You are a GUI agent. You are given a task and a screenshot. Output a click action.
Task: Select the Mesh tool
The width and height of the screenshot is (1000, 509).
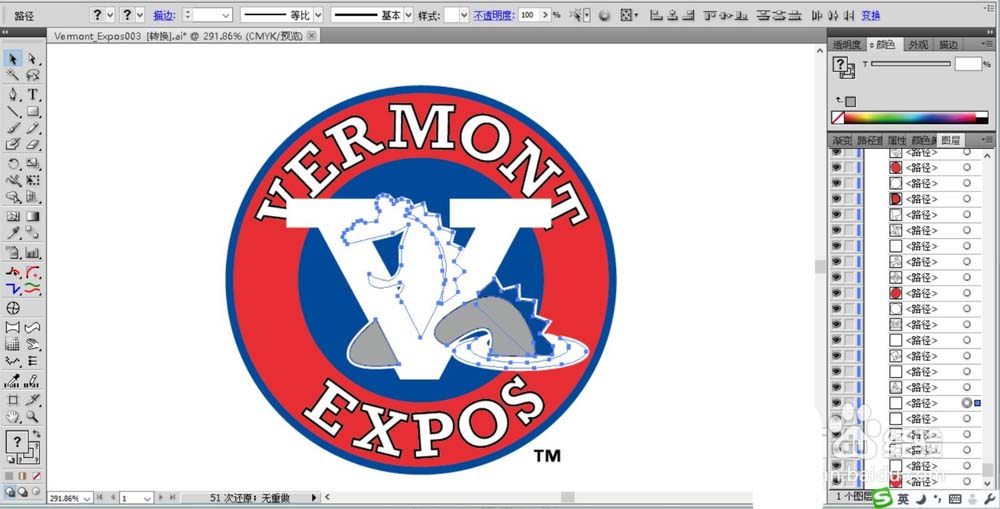[13, 216]
